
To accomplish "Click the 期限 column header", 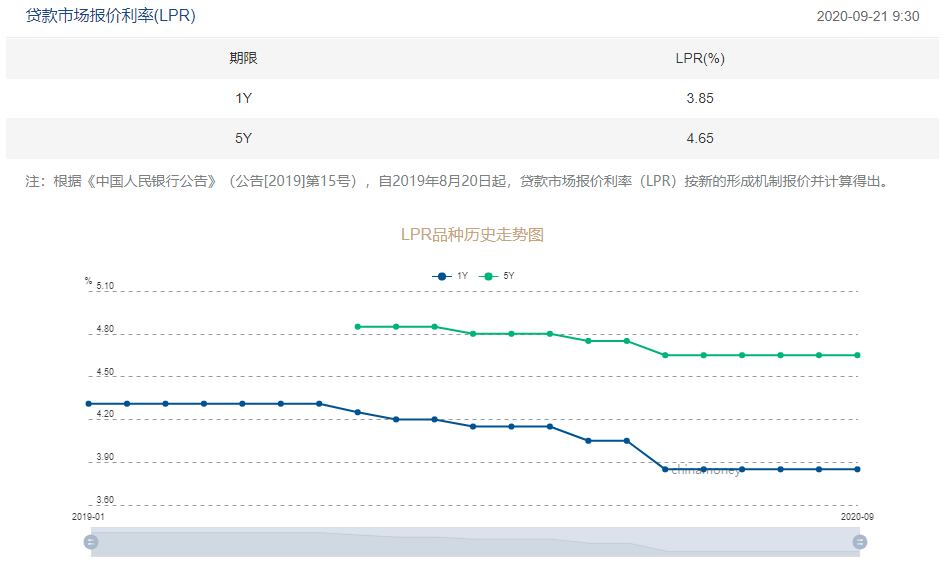I will click(243, 58).
